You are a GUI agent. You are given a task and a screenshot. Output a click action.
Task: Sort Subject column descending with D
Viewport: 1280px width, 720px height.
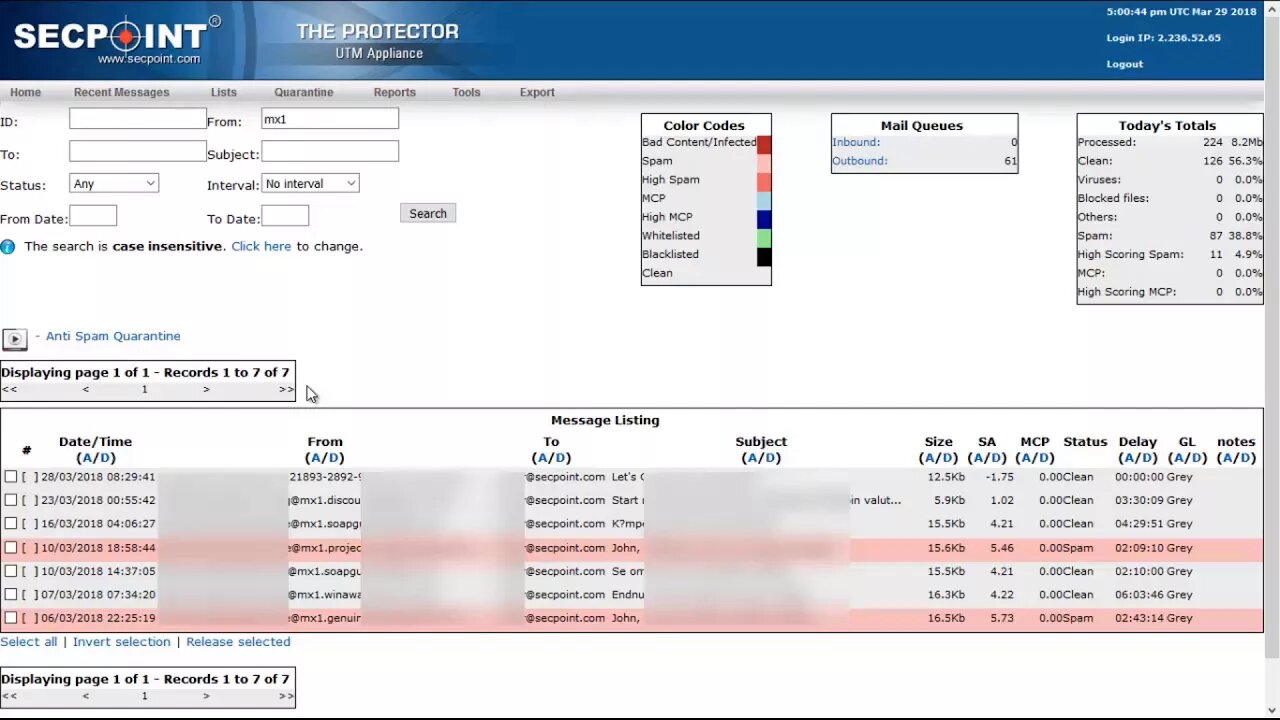769,458
